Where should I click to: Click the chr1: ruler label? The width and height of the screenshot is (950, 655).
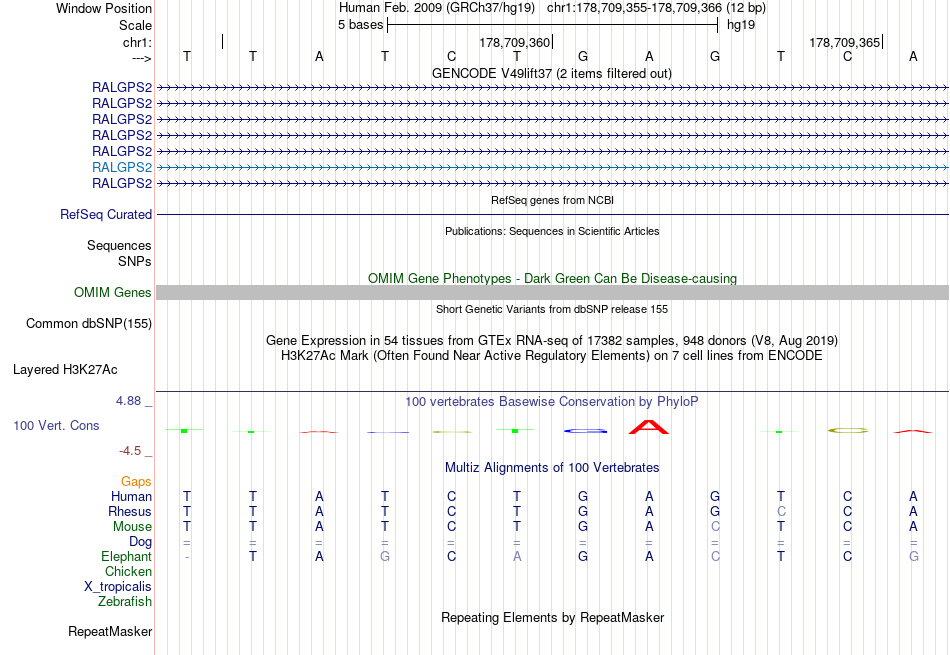click(137, 42)
